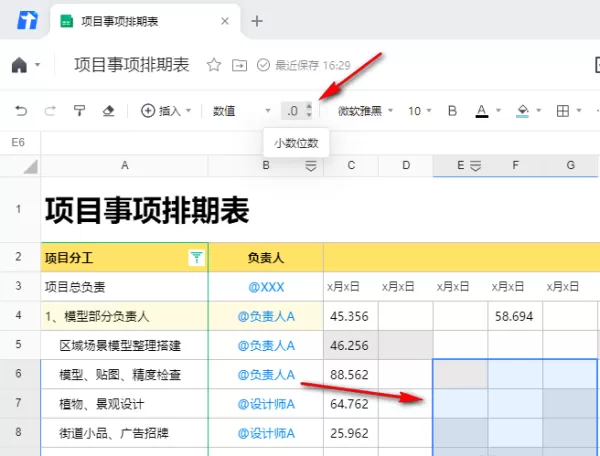Decrease decimal places with down arrow
Image resolution: width=600 pixels, height=456 pixels.
click(309, 115)
